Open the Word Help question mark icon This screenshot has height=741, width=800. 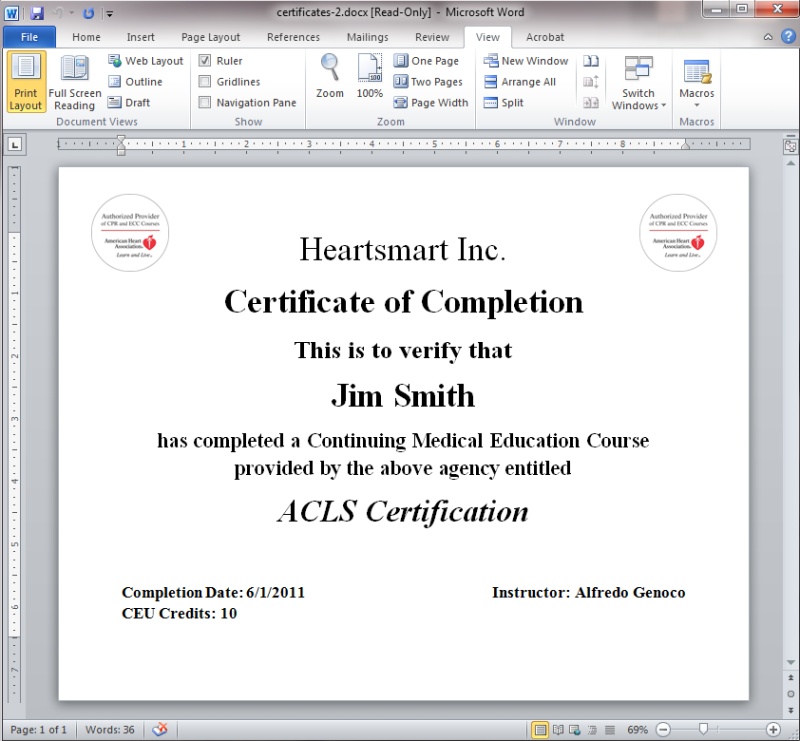(788, 37)
